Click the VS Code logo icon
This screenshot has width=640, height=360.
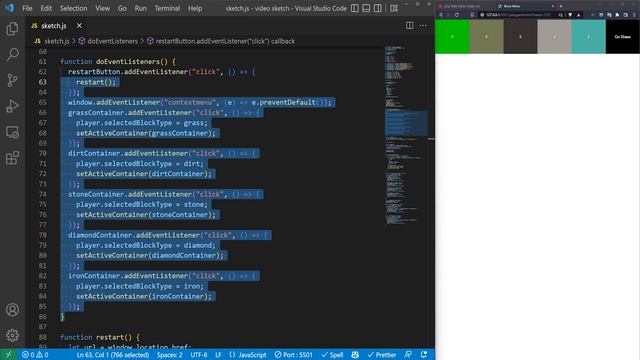(9, 8)
